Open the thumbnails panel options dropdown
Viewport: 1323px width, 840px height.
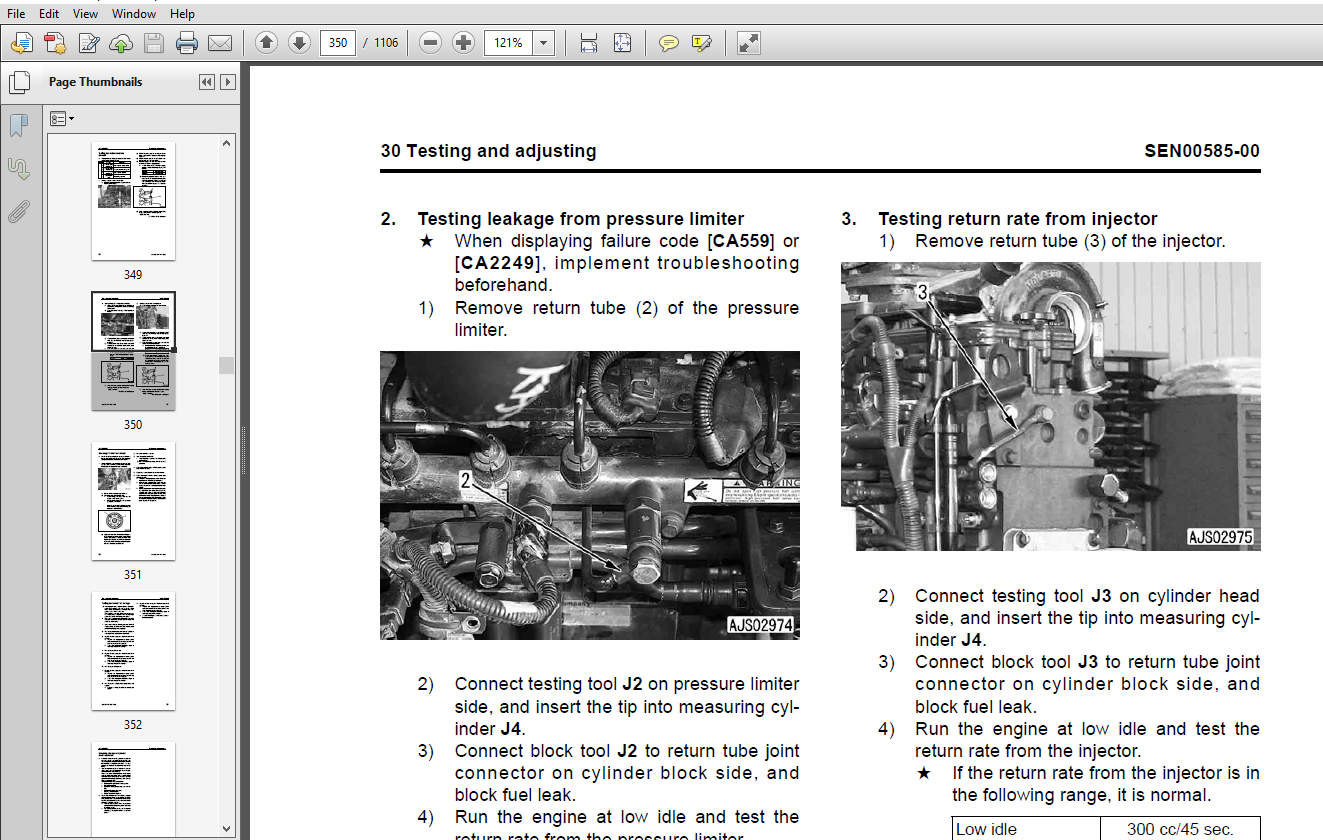(x=62, y=119)
